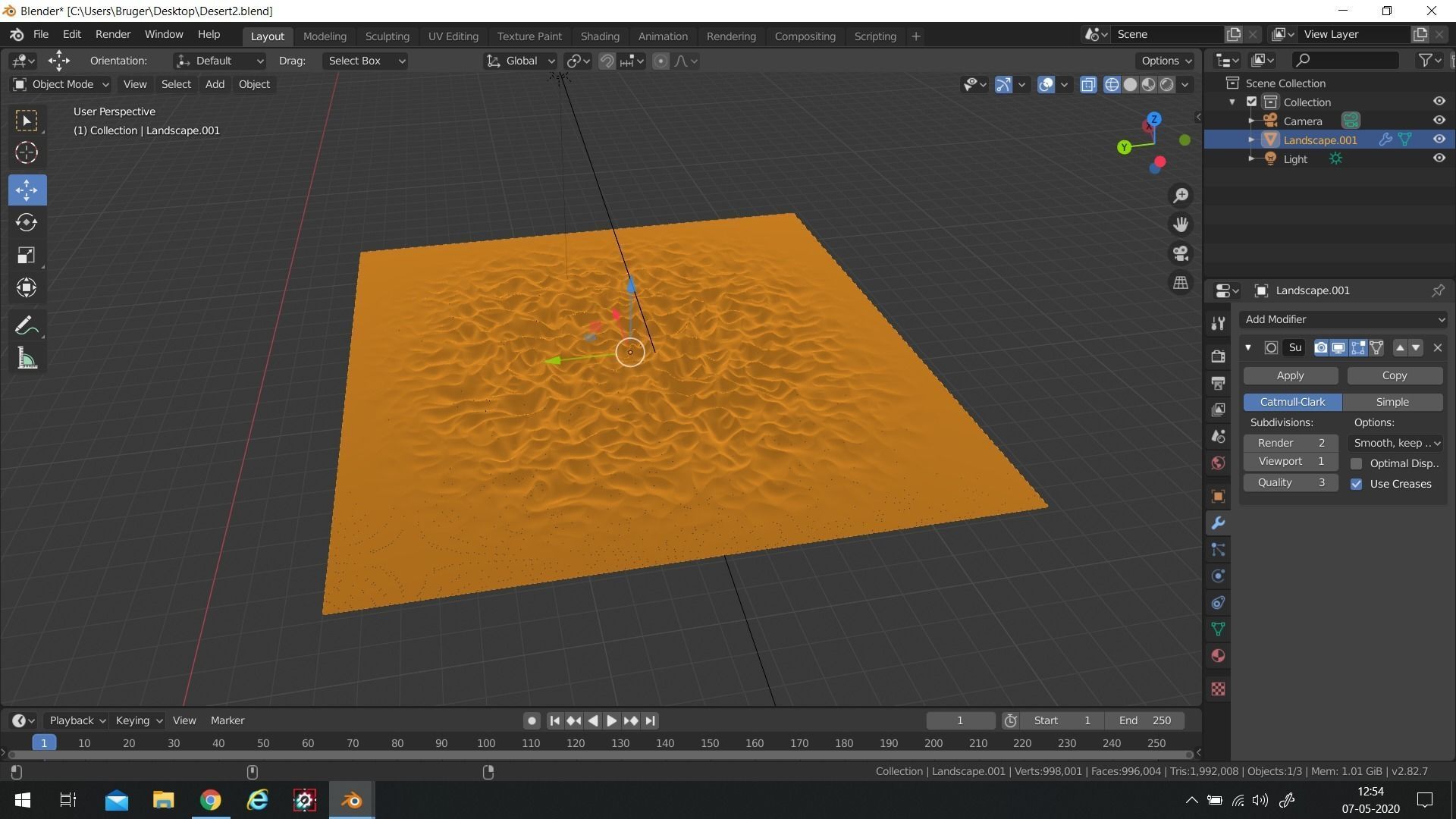Adjust the Render subdivisions value field

(1290, 443)
